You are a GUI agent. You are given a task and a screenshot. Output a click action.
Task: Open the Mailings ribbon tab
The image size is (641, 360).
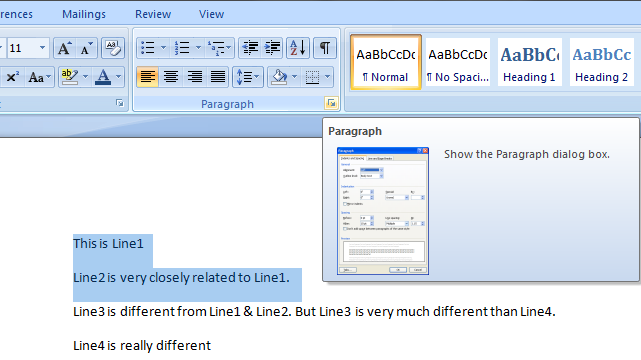pyautogui.click(x=84, y=14)
